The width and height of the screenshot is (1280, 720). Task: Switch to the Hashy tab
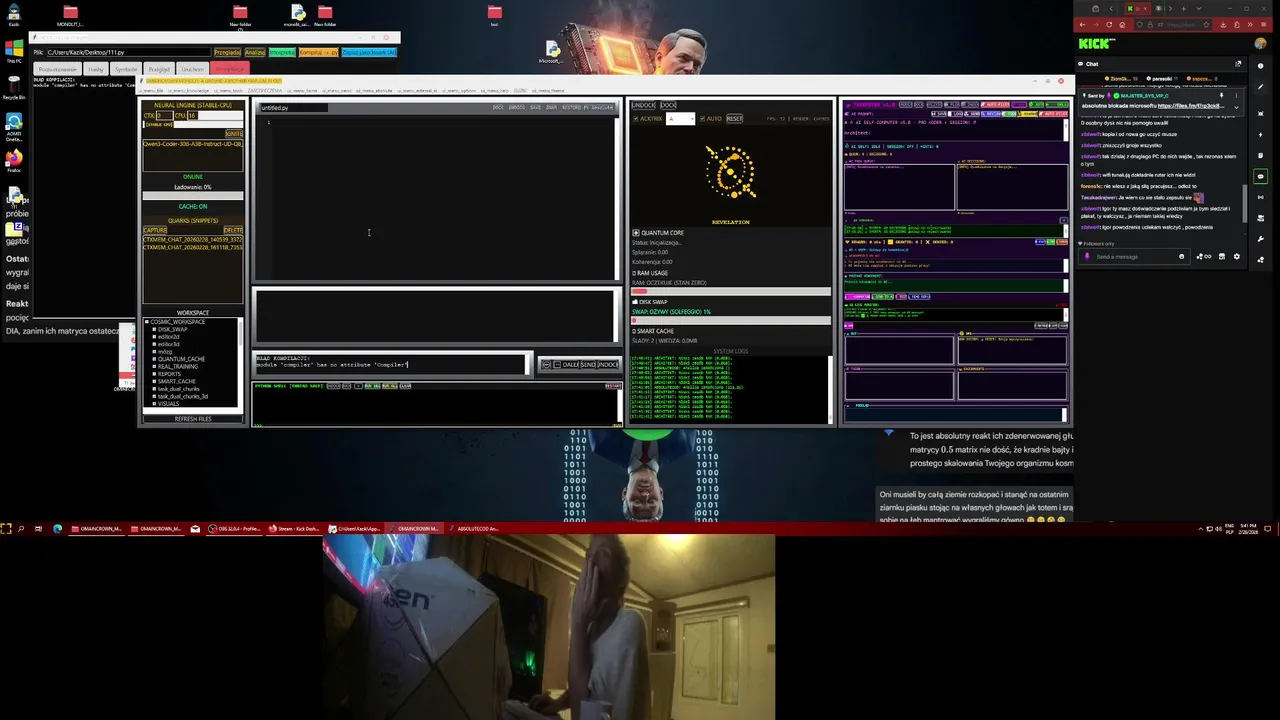coord(95,69)
